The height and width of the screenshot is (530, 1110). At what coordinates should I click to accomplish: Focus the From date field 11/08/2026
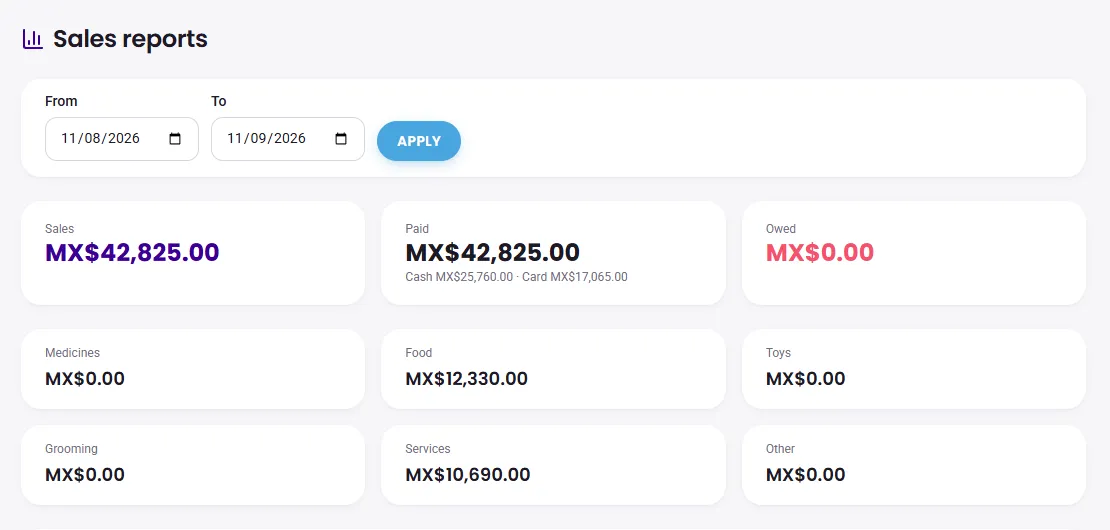pos(122,139)
